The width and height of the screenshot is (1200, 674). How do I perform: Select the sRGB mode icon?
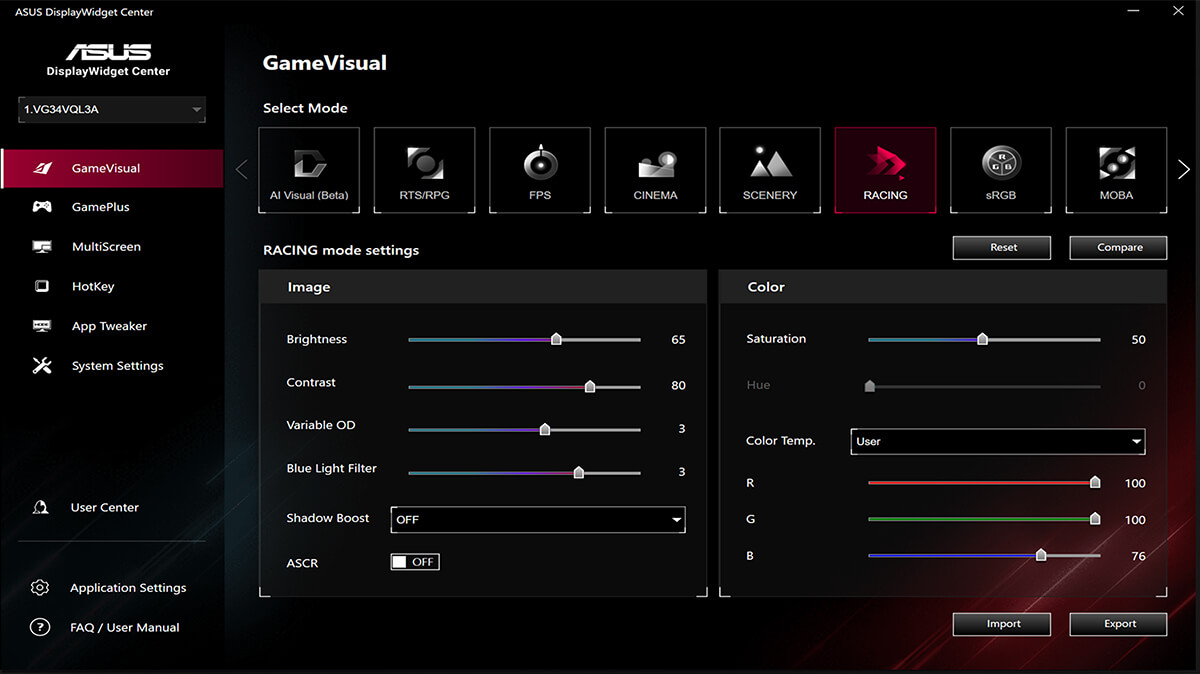click(1001, 170)
